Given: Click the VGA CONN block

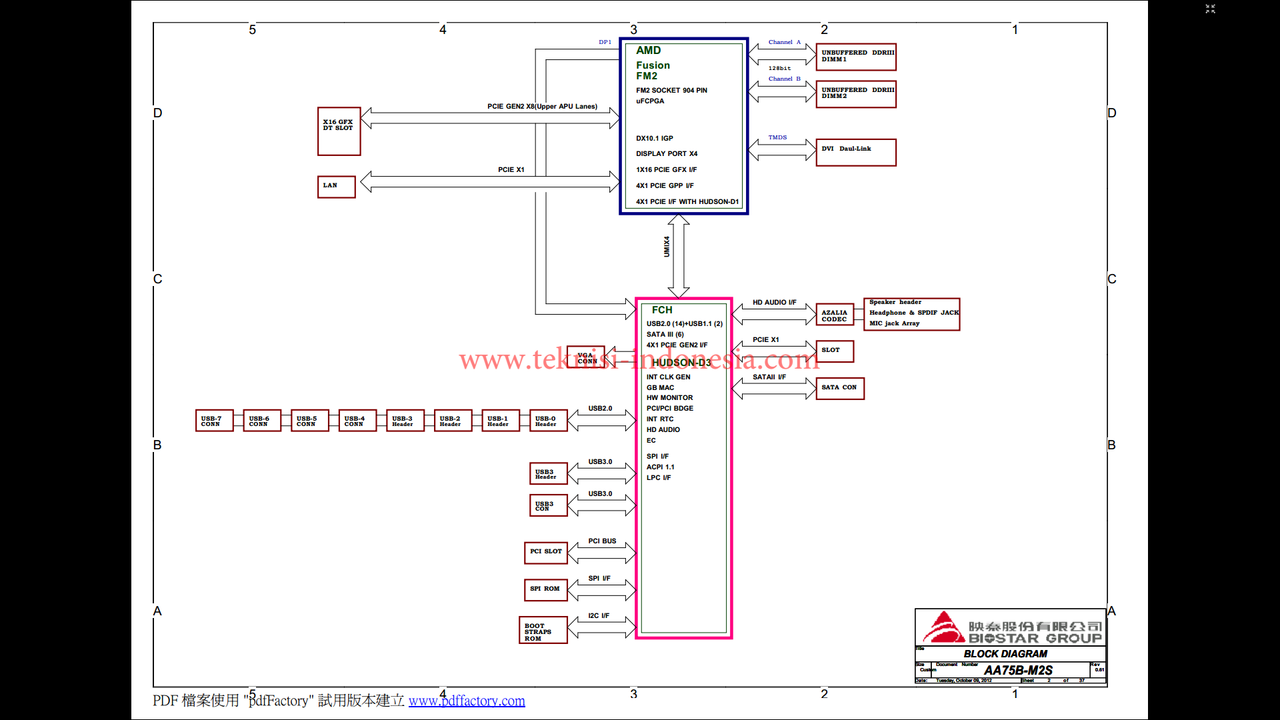Looking at the screenshot, I should pyautogui.click(x=586, y=357).
